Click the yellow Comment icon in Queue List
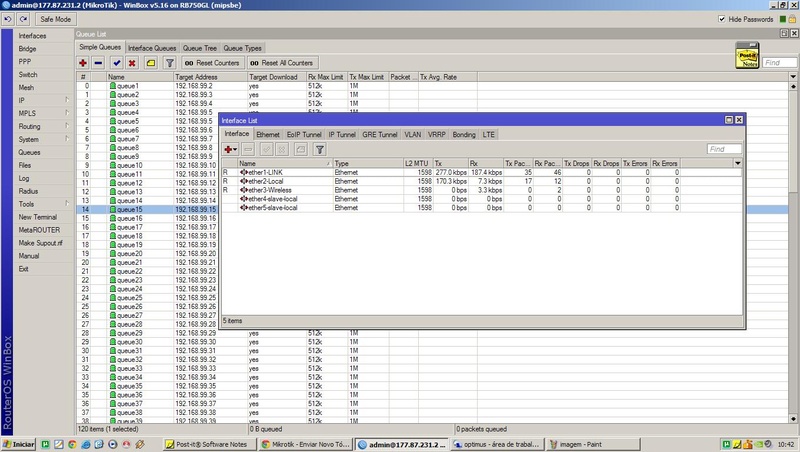 pyautogui.click(x=150, y=63)
